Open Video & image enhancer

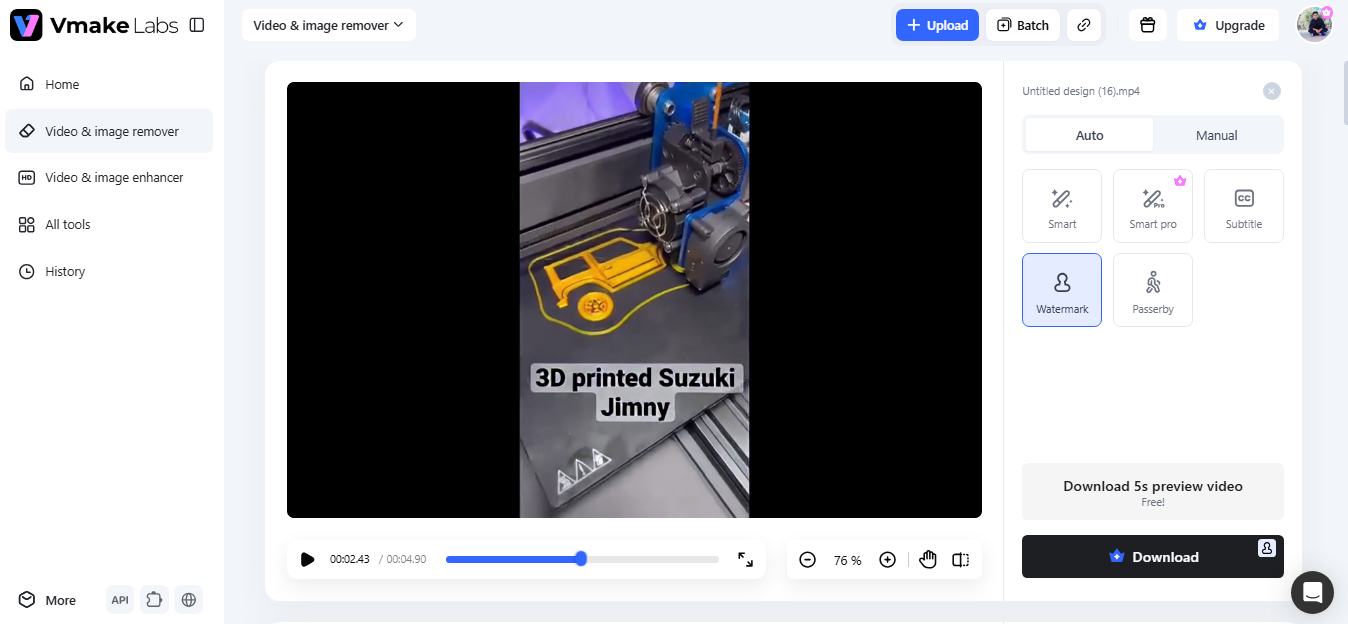click(x=109, y=177)
